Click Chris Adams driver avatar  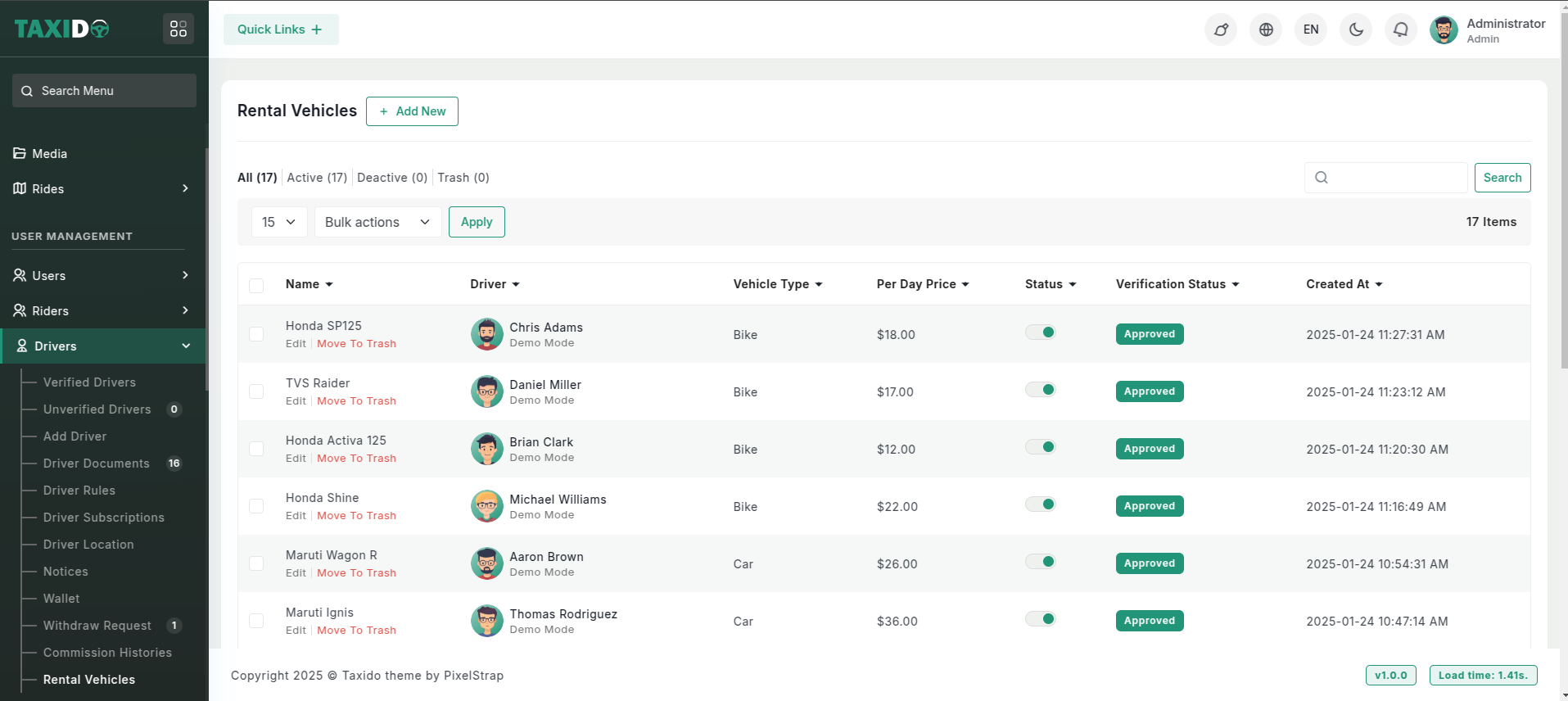pyautogui.click(x=486, y=334)
